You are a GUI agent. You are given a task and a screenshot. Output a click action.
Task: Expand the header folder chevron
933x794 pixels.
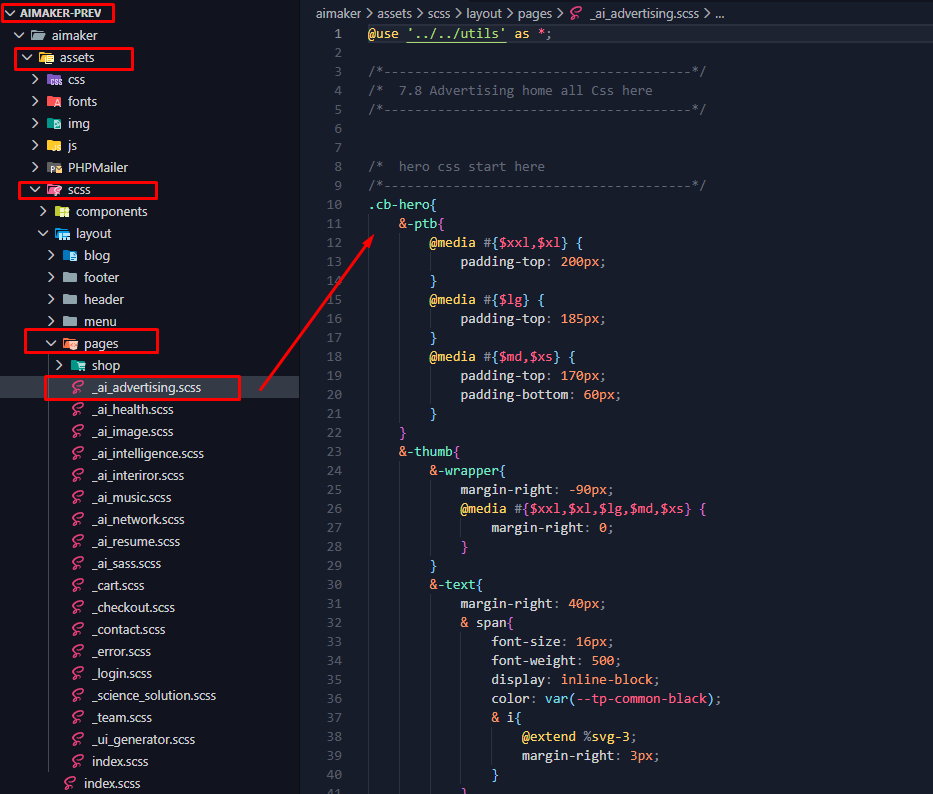pyautogui.click(x=52, y=300)
